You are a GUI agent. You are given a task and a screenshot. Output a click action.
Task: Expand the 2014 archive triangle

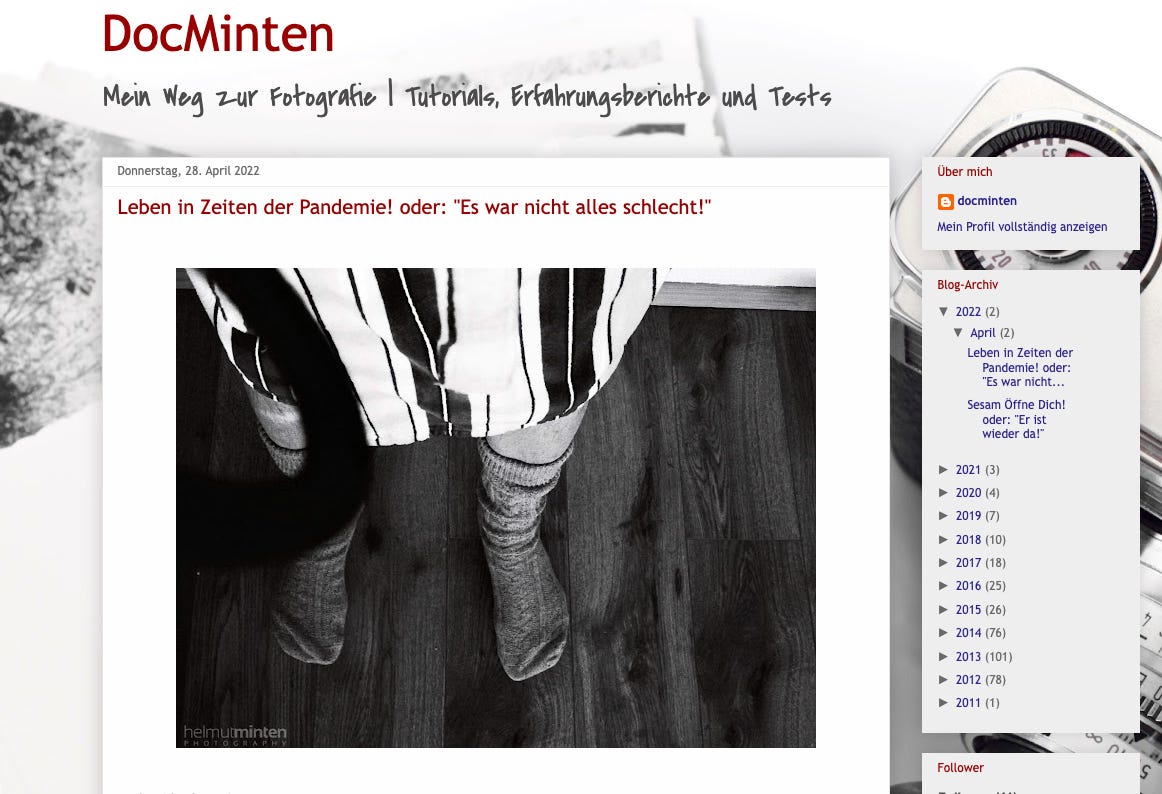[944, 632]
